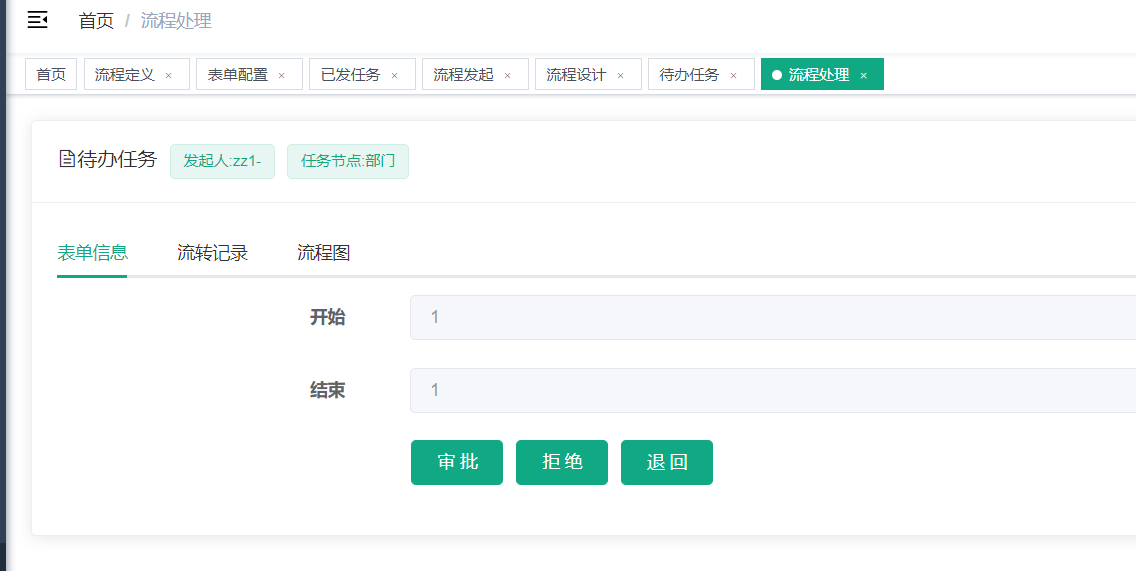The width and height of the screenshot is (1136, 571).
Task: Close the 流程定义 tab
Action: [x=169, y=75]
